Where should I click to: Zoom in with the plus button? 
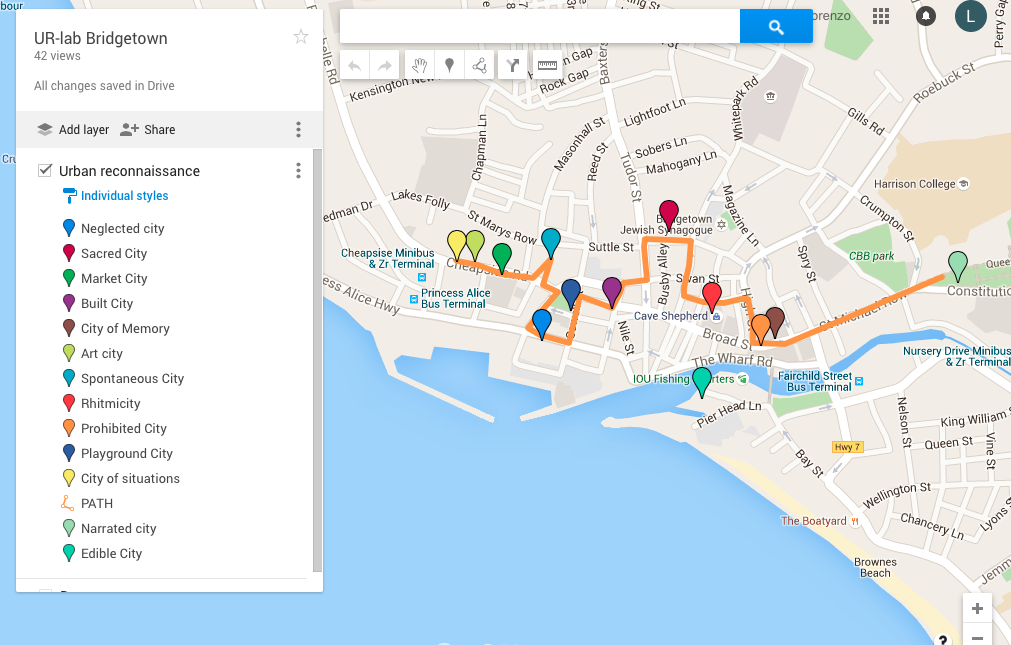(x=977, y=608)
